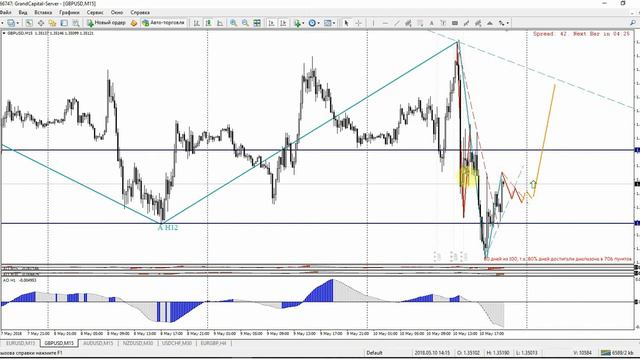Select the Crosshair tool
The width and height of the screenshot is (640, 360).
pos(358,23)
